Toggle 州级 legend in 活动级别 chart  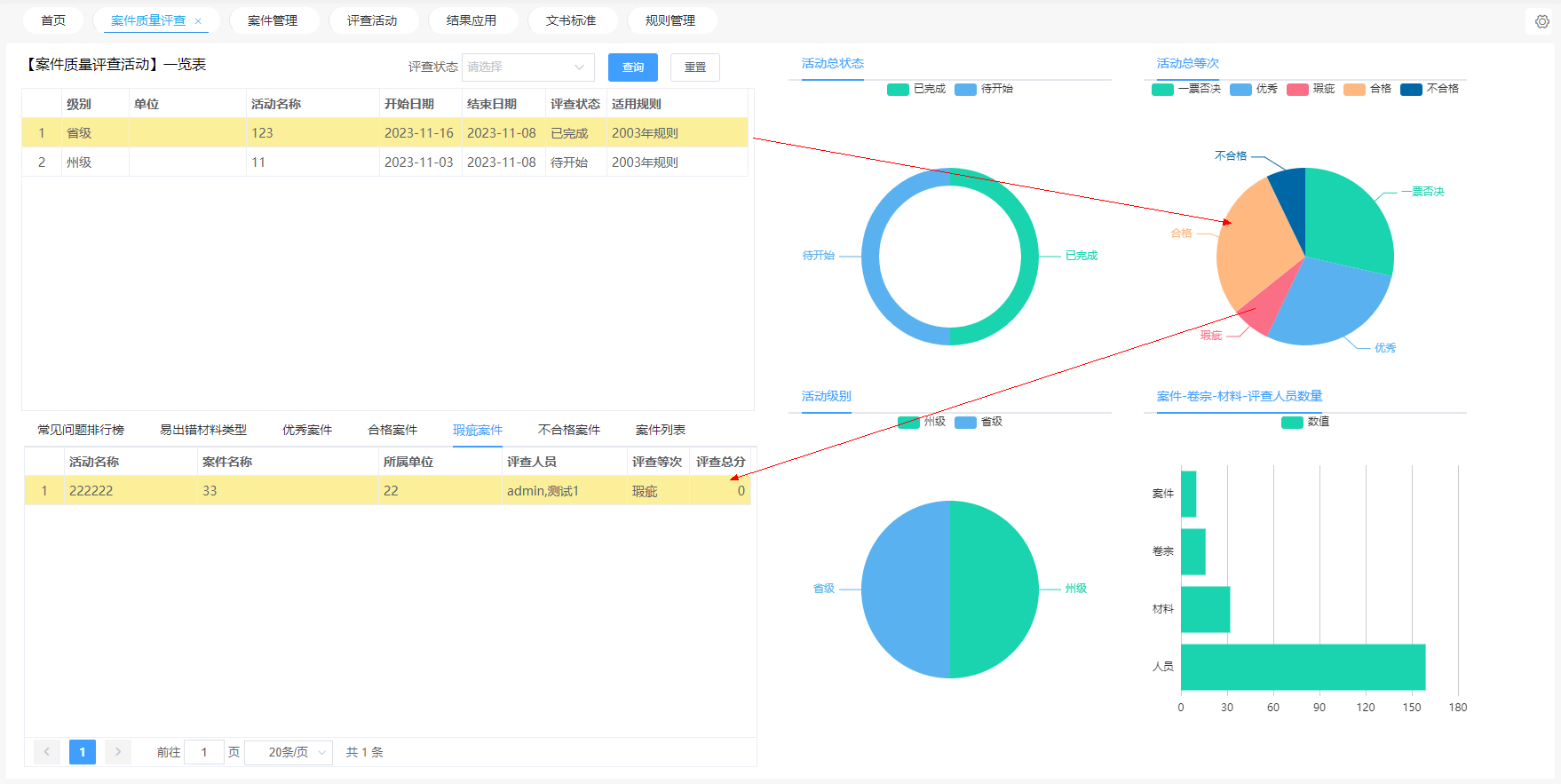(922, 422)
